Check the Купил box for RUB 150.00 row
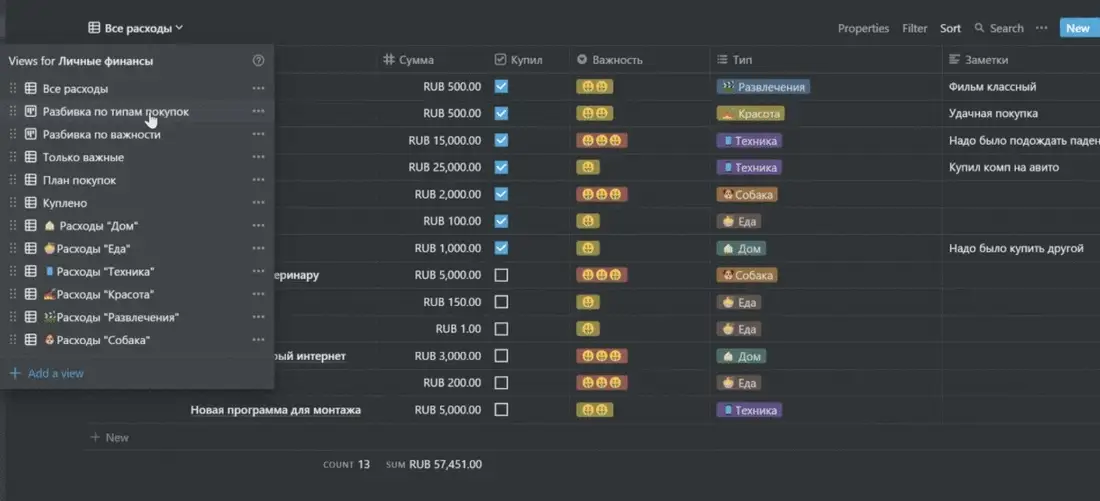This screenshot has height=501, width=1100. pos(501,302)
